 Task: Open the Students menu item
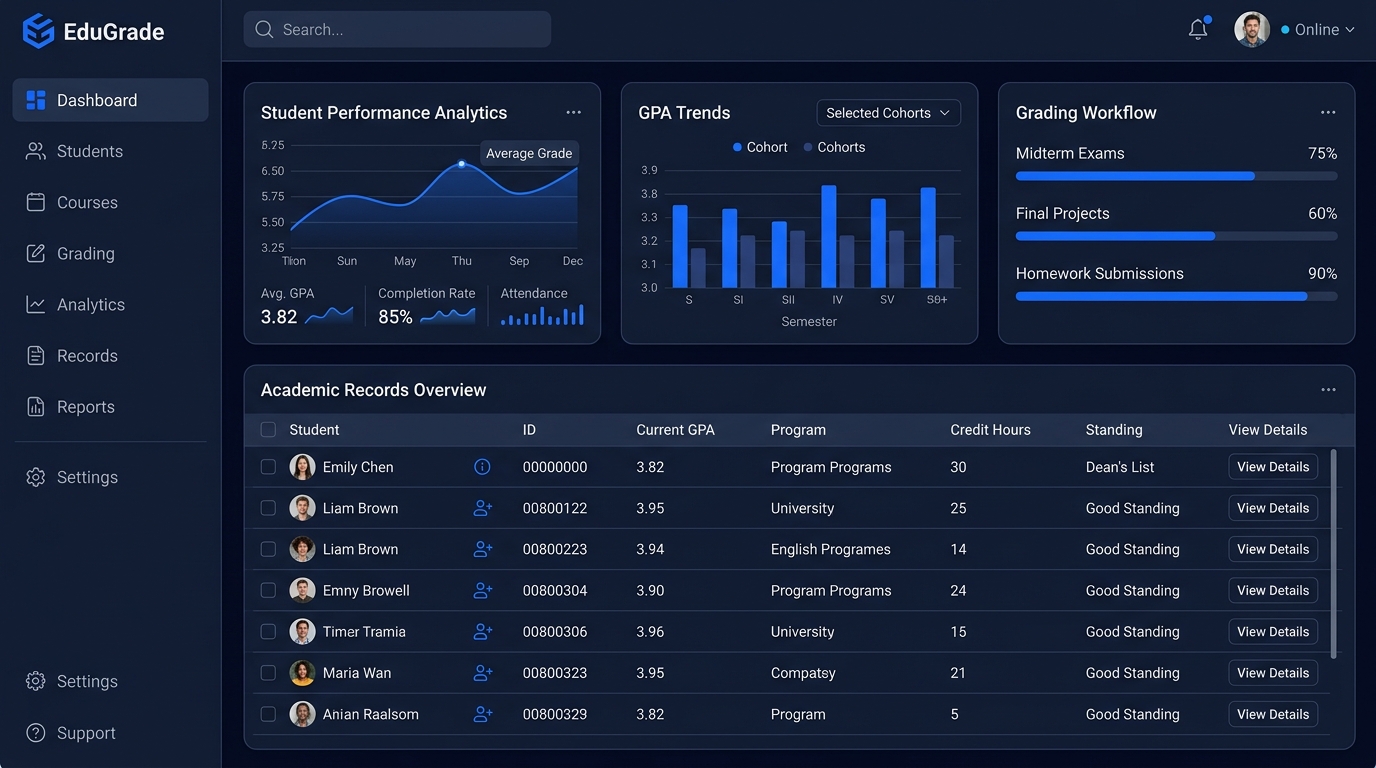point(110,151)
